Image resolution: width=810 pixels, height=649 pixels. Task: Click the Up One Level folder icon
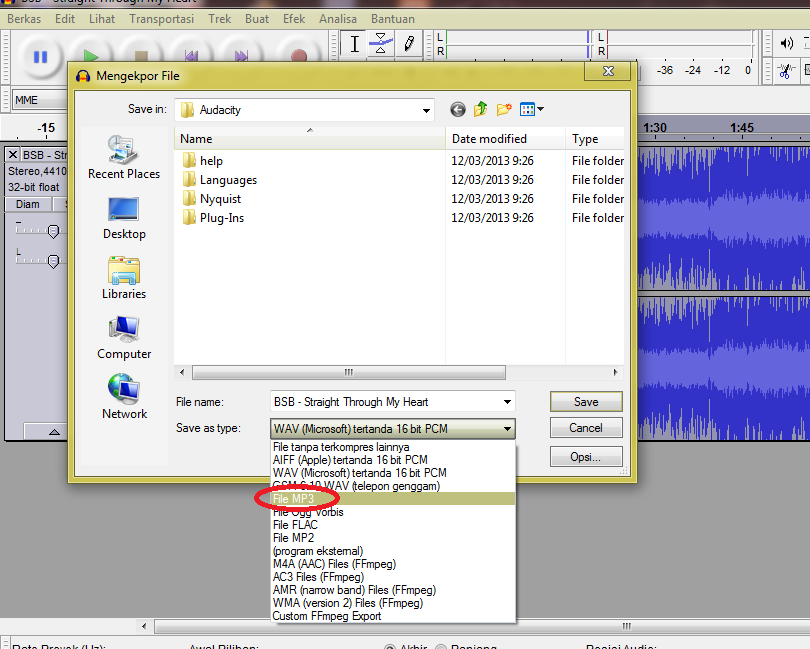point(480,109)
